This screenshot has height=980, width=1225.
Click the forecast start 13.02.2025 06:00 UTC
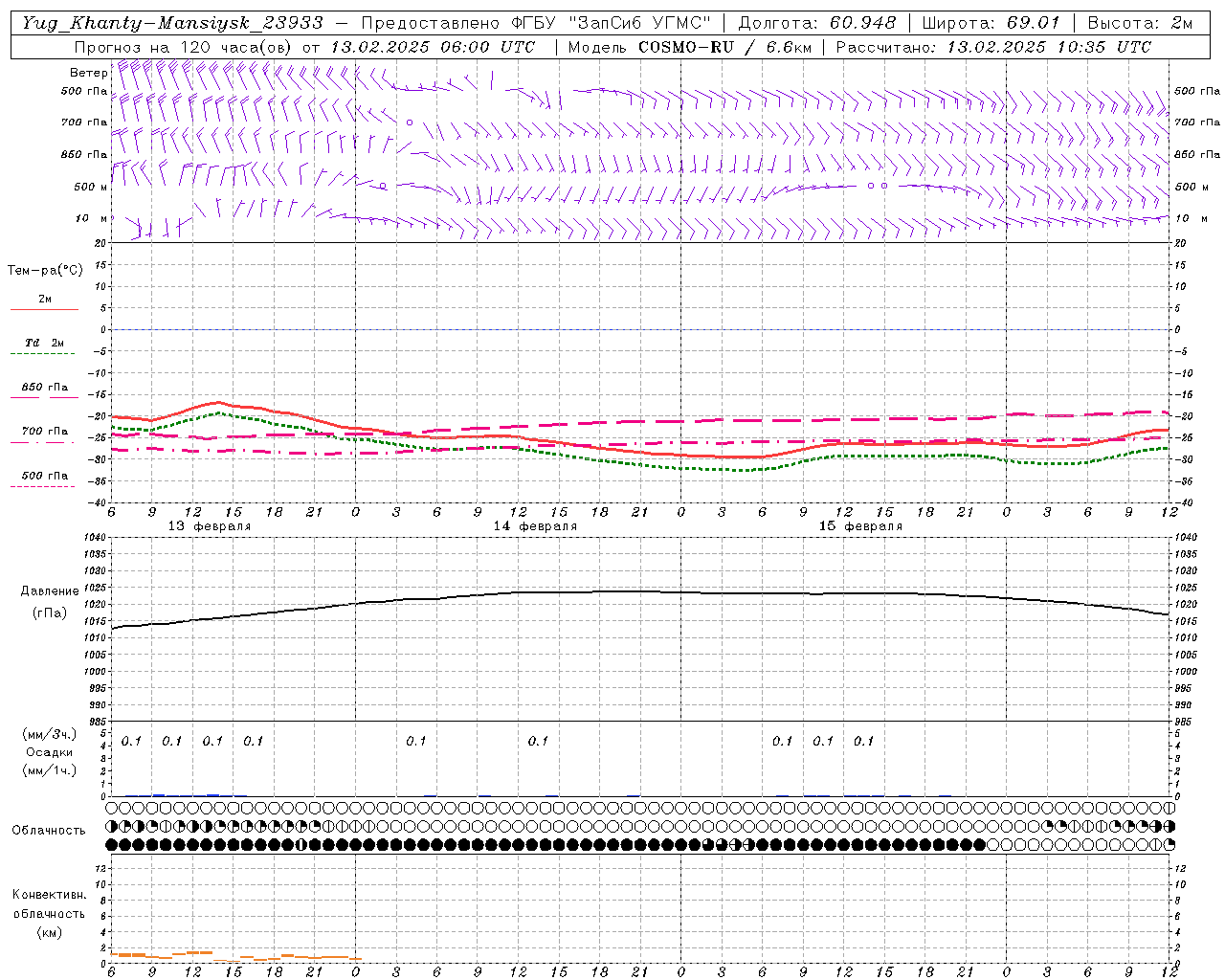(x=434, y=47)
